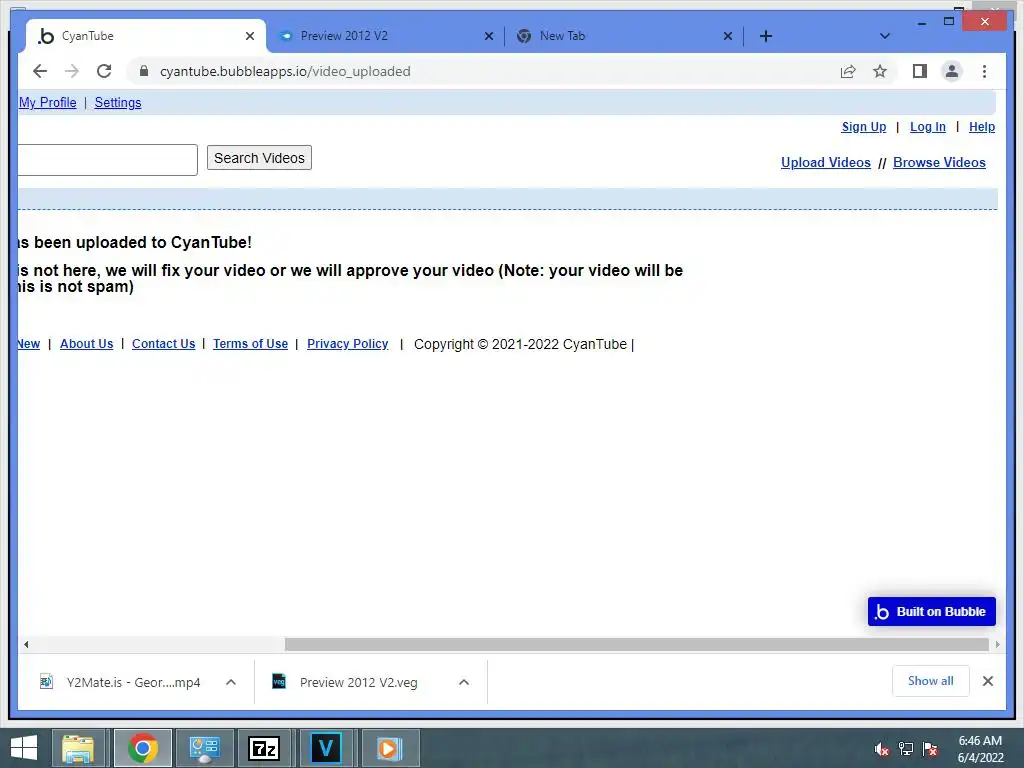The height and width of the screenshot is (768, 1024).
Task: Click the Log In link
Action: click(927, 127)
